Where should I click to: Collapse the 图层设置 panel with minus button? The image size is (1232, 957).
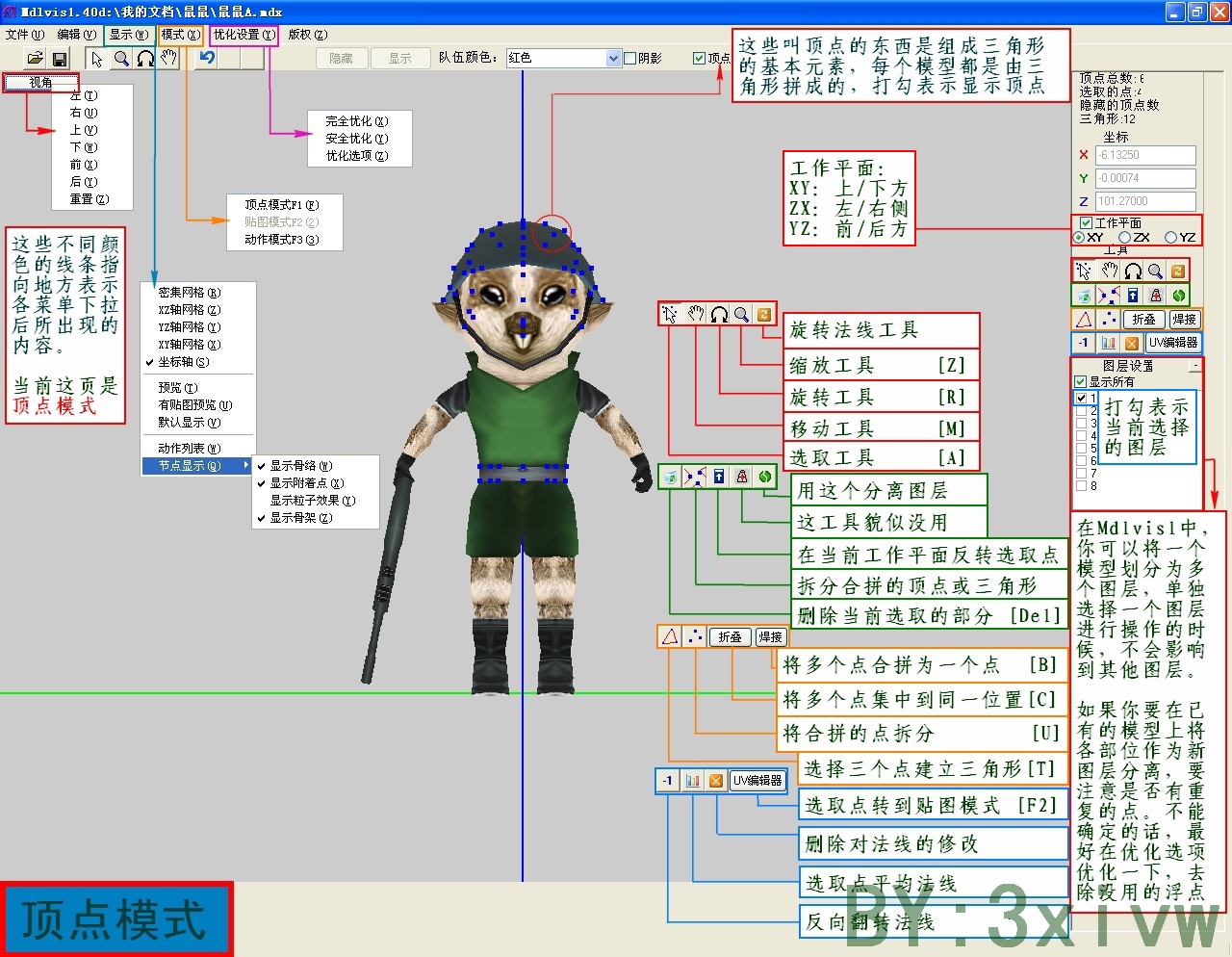(x=1194, y=366)
